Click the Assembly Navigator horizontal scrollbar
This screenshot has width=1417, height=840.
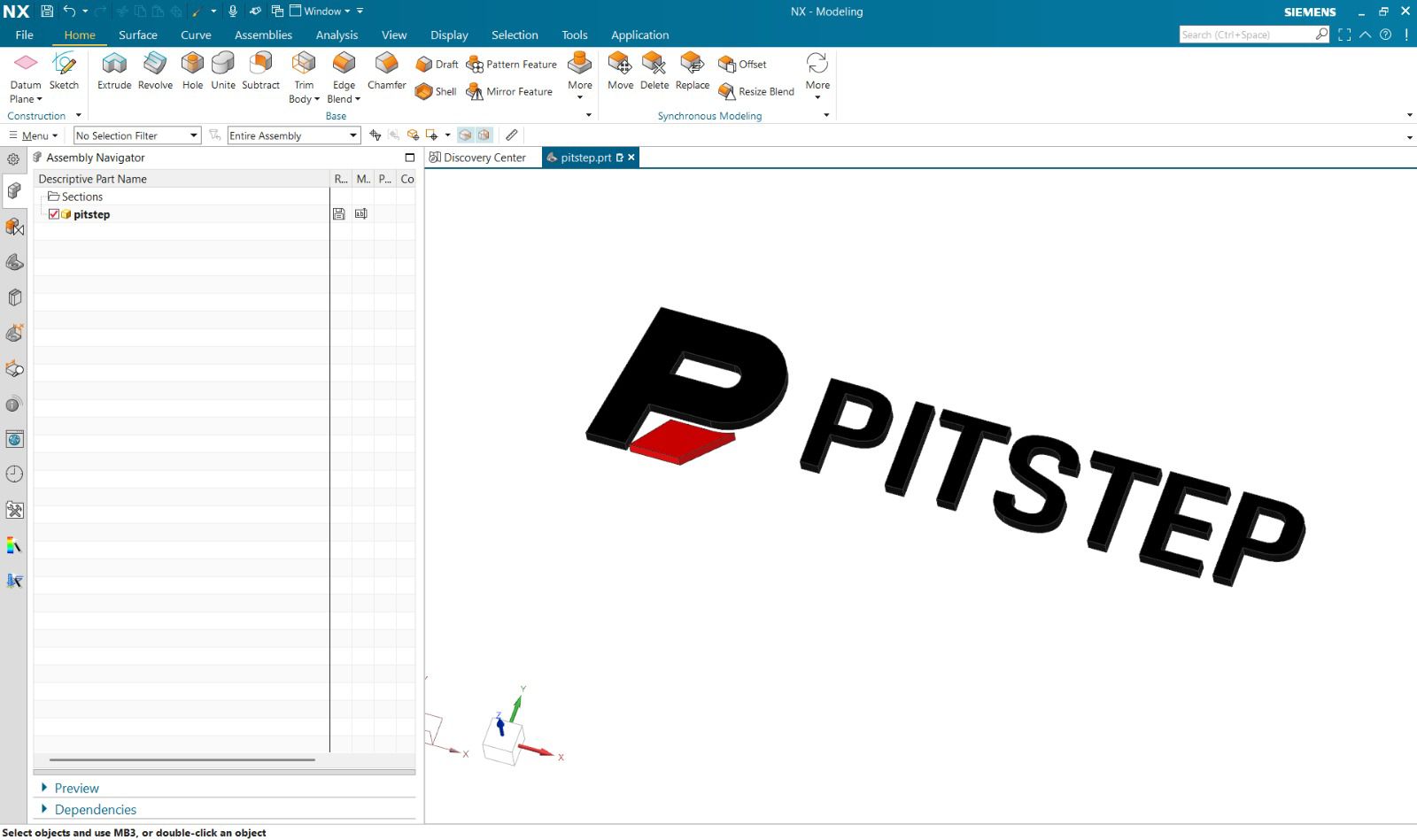tap(182, 759)
